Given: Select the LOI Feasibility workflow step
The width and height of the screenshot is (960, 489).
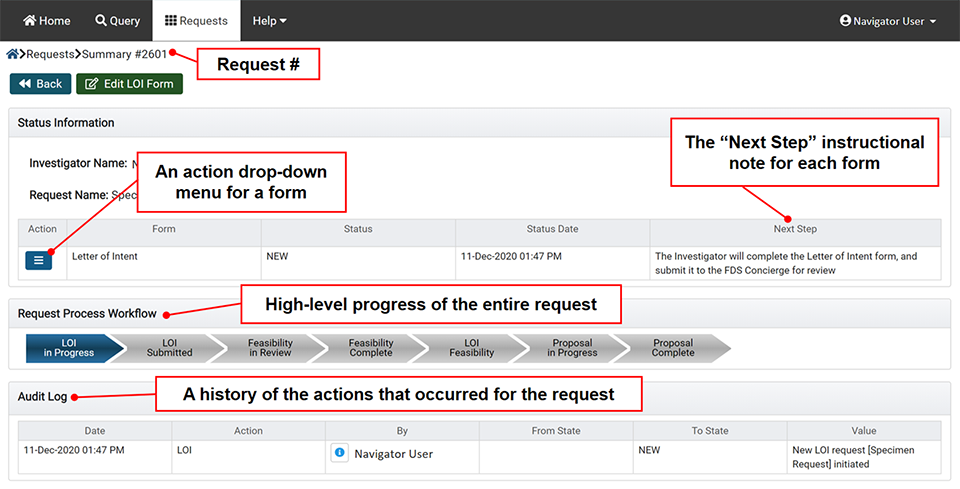Looking at the screenshot, I should click(x=471, y=348).
